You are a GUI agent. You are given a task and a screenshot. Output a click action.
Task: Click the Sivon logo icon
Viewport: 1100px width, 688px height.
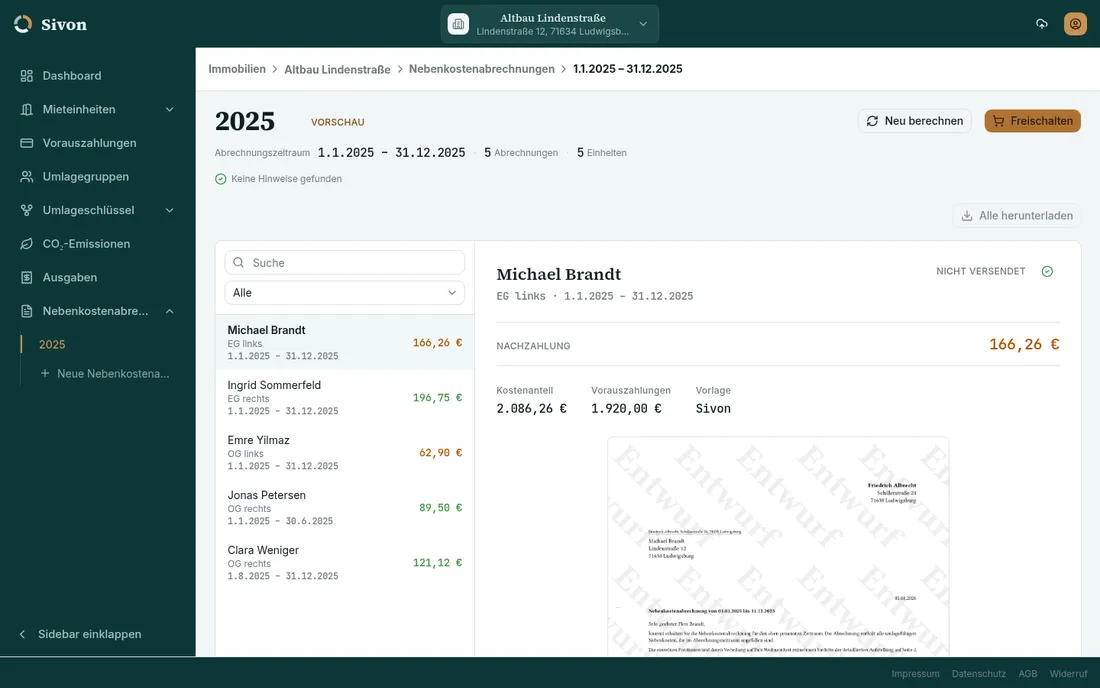tap(23, 24)
